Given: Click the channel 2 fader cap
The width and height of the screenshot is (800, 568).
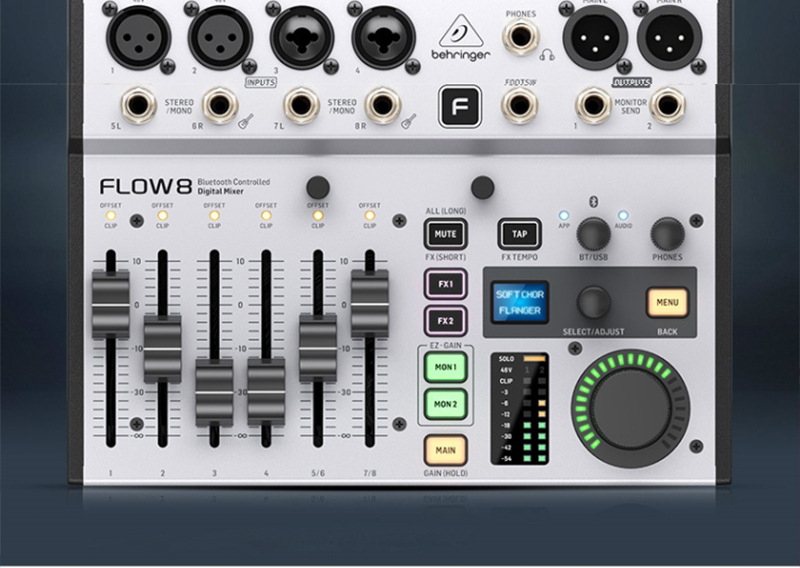Looking at the screenshot, I should click(x=162, y=349).
